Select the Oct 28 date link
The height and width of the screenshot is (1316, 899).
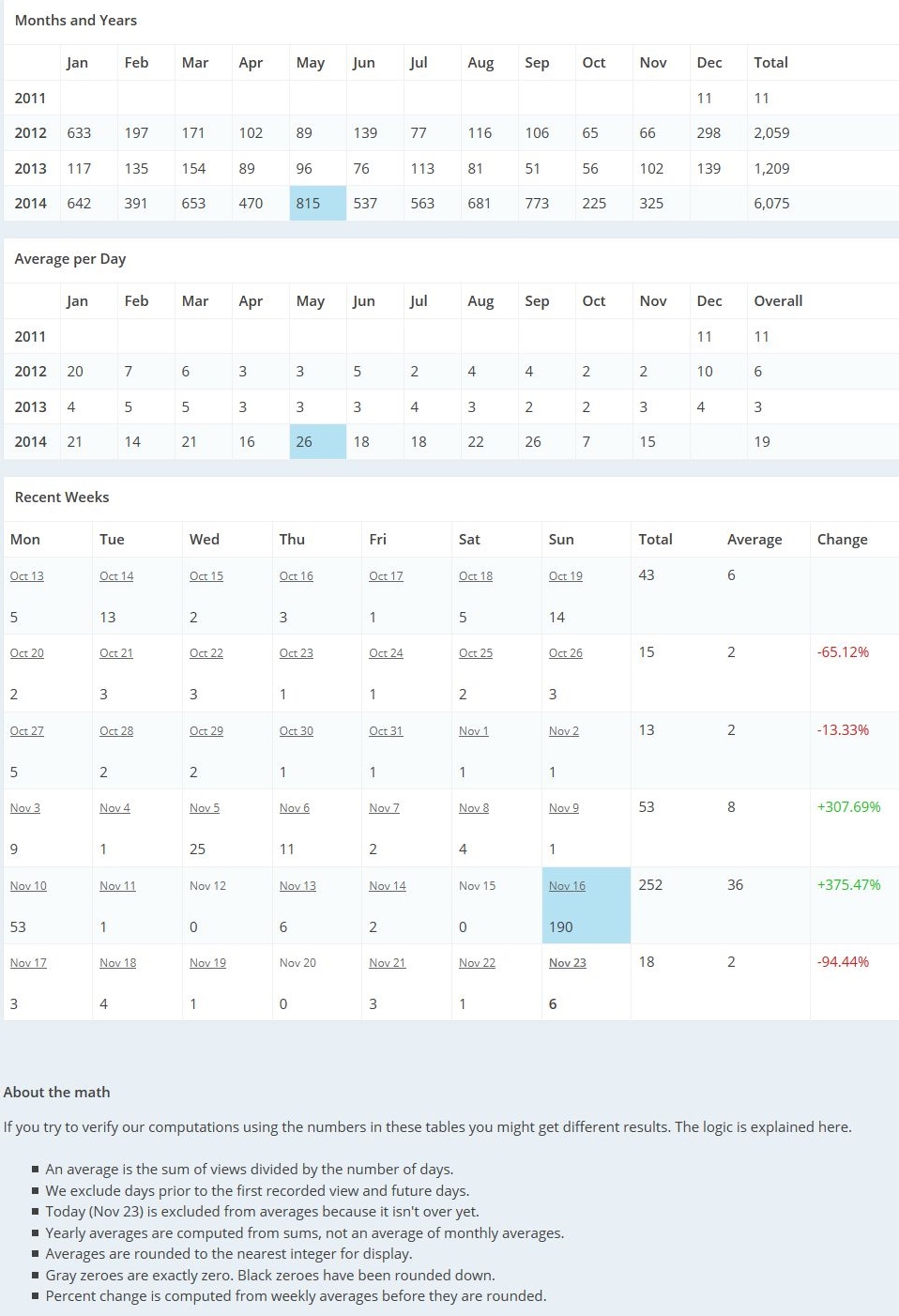(x=116, y=731)
